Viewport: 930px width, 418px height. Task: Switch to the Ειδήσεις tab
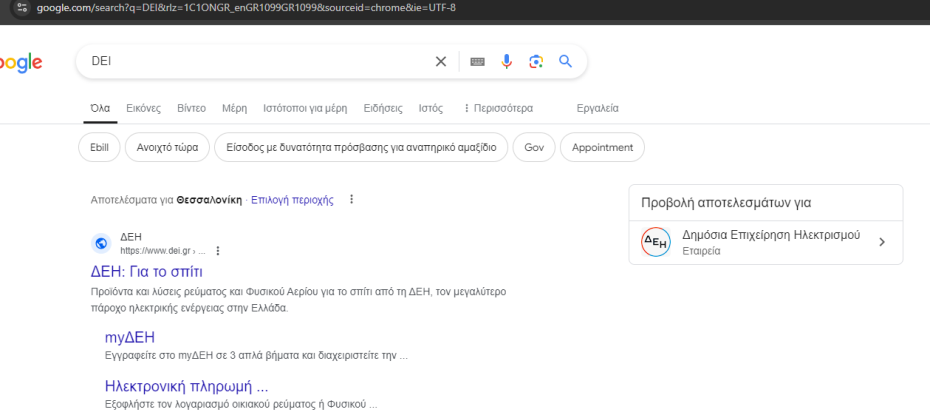tap(383, 108)
